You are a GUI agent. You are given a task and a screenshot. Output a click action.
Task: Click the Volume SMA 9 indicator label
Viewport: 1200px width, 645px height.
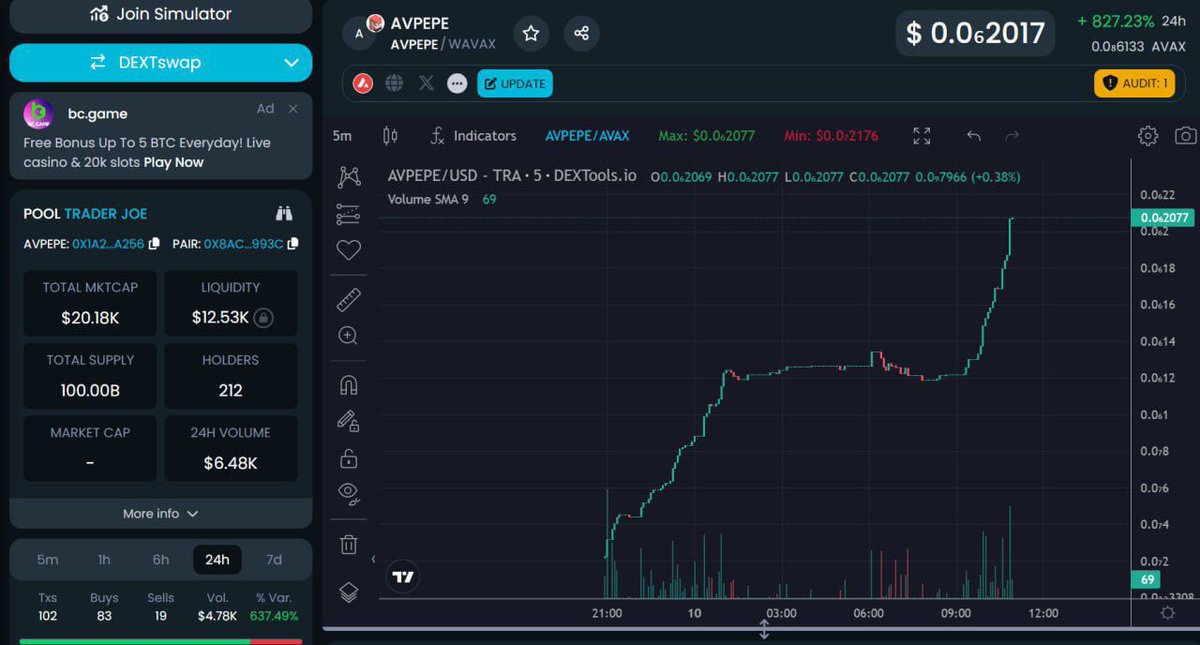pos(428,199)
